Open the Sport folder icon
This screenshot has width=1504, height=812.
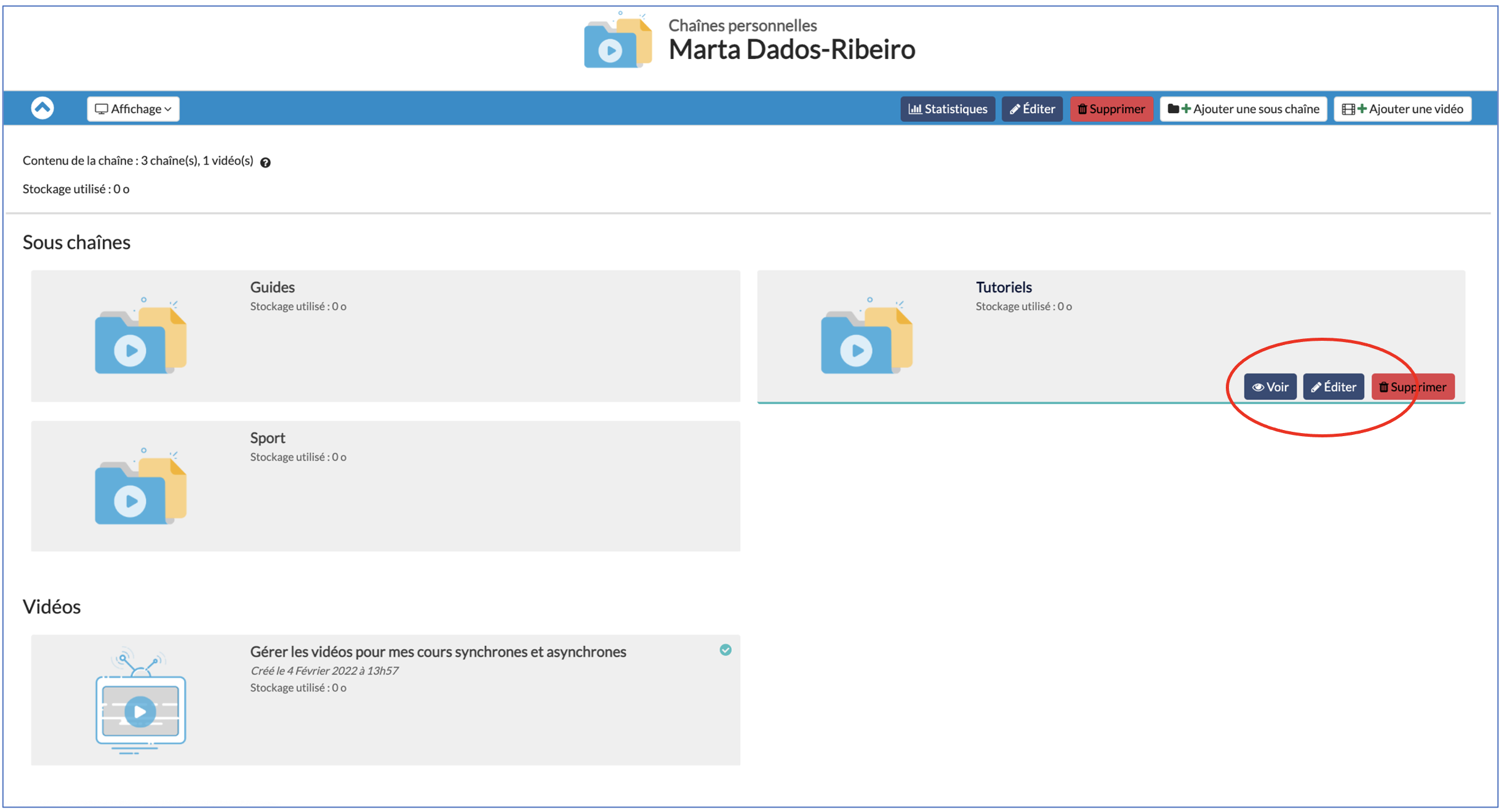[140, 487]
